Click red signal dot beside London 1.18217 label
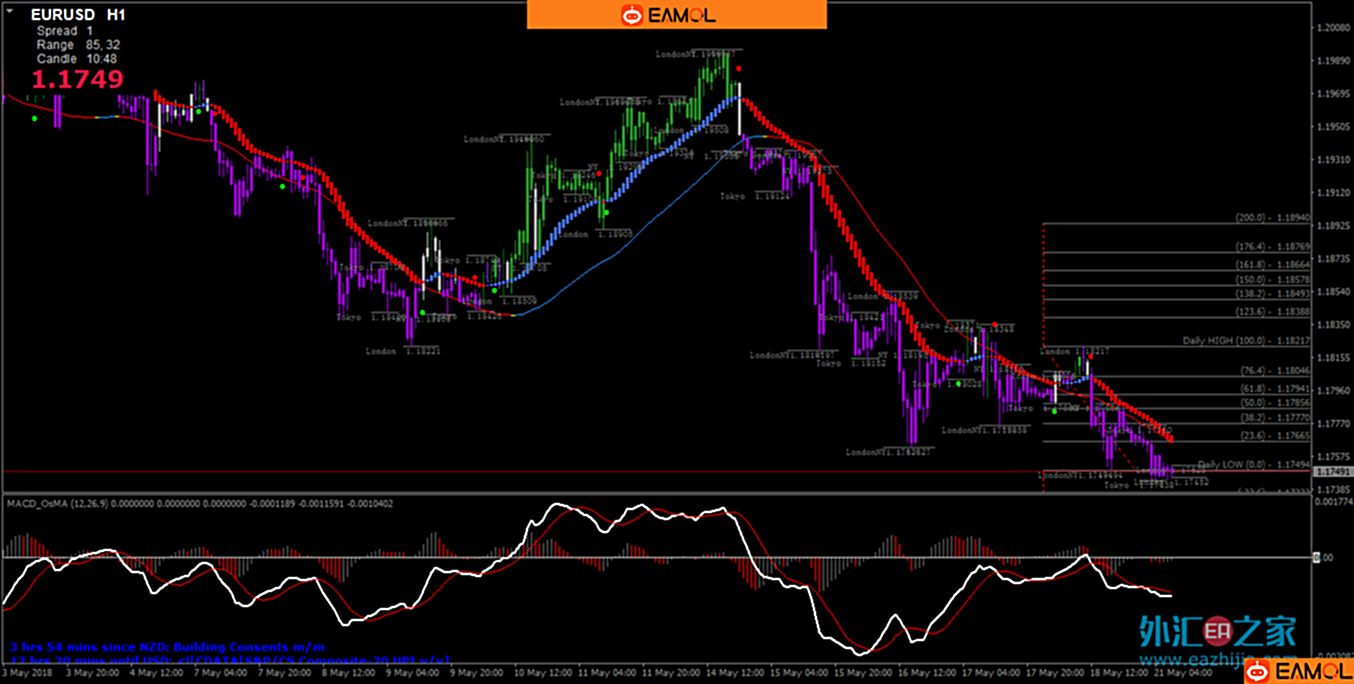1354x684 pixels. coord(1091,358)
